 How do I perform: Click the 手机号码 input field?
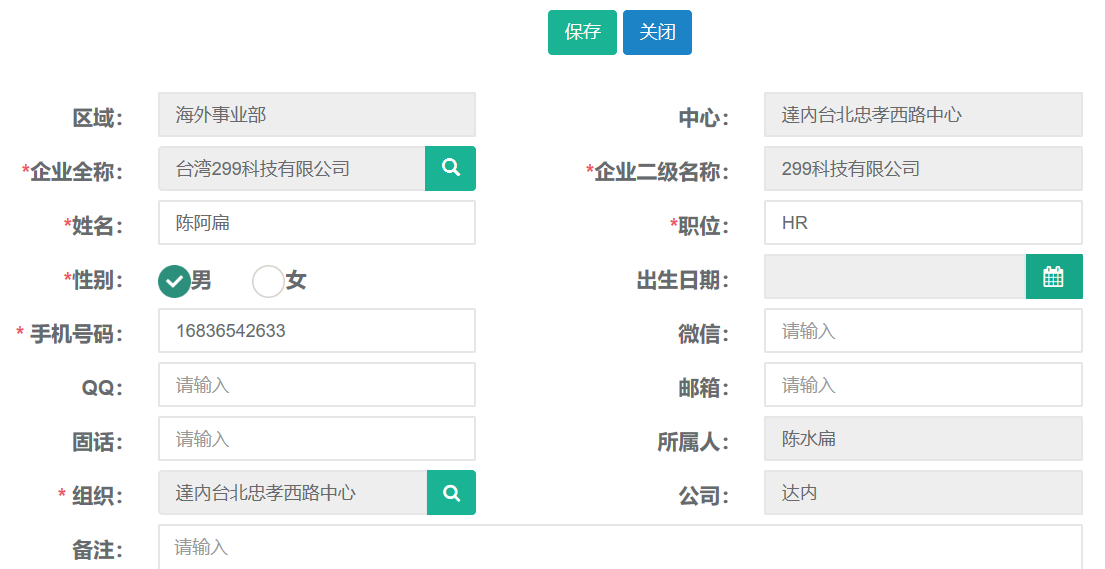click(316, 331)
